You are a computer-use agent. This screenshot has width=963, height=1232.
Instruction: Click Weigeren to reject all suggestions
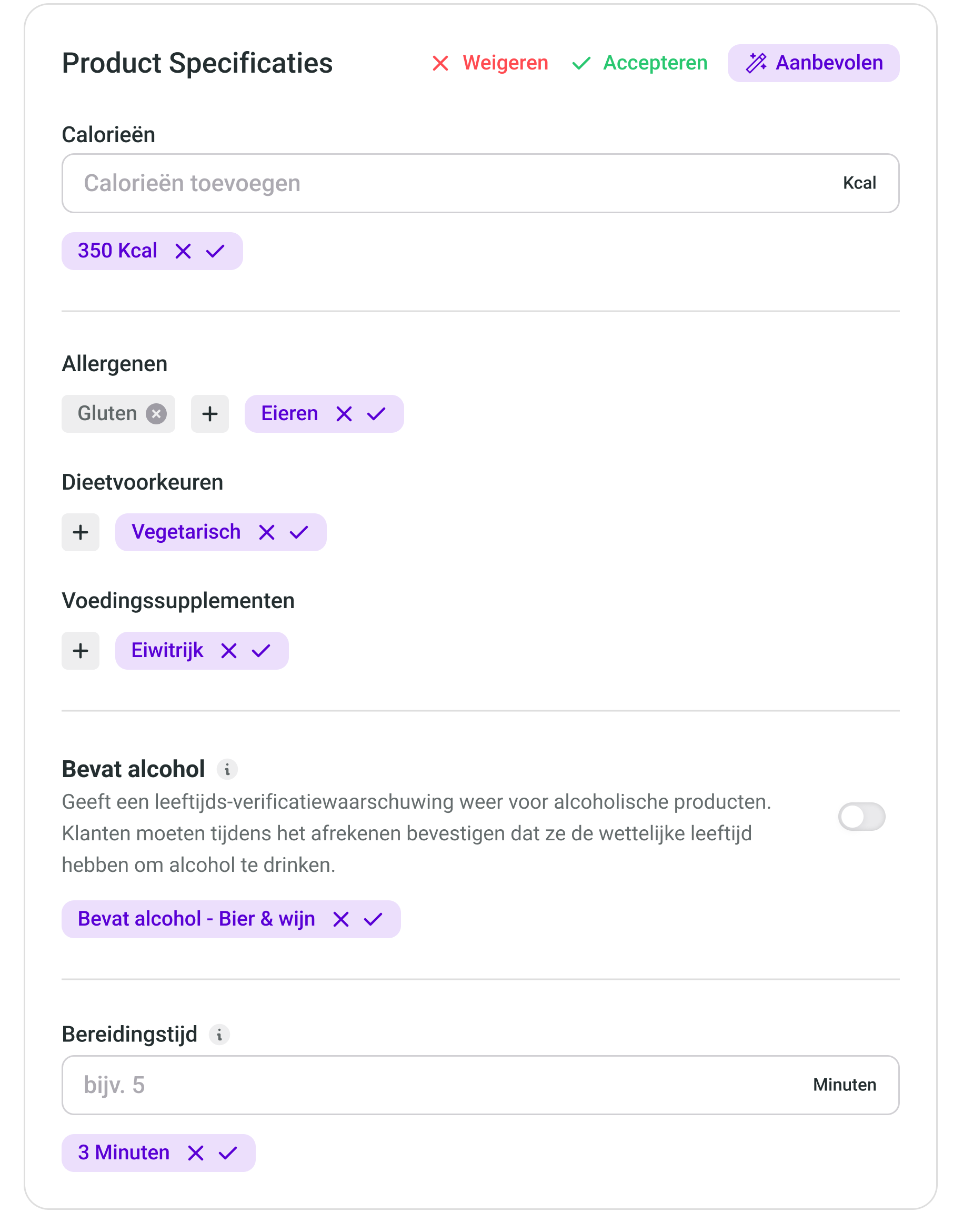point(490,63)
